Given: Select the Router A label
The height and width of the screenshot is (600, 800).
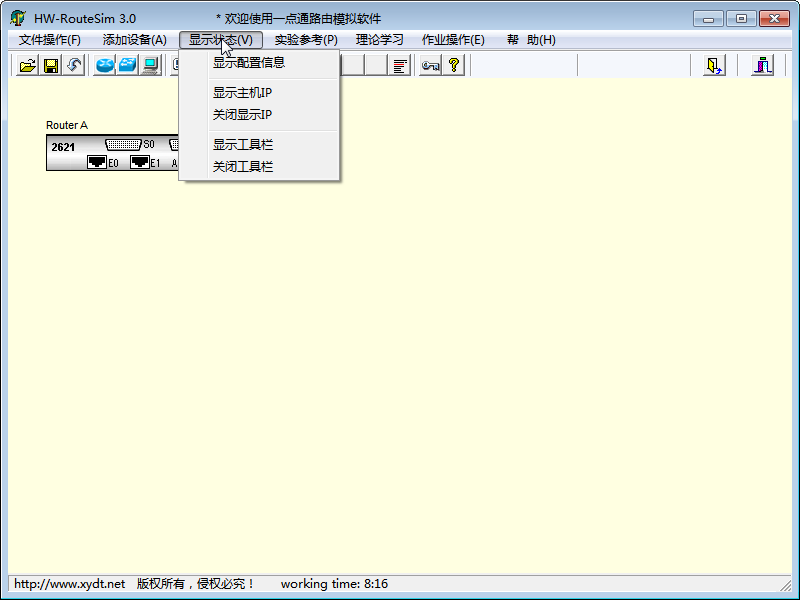Looking at the screenshot, I should click(67, 125).
